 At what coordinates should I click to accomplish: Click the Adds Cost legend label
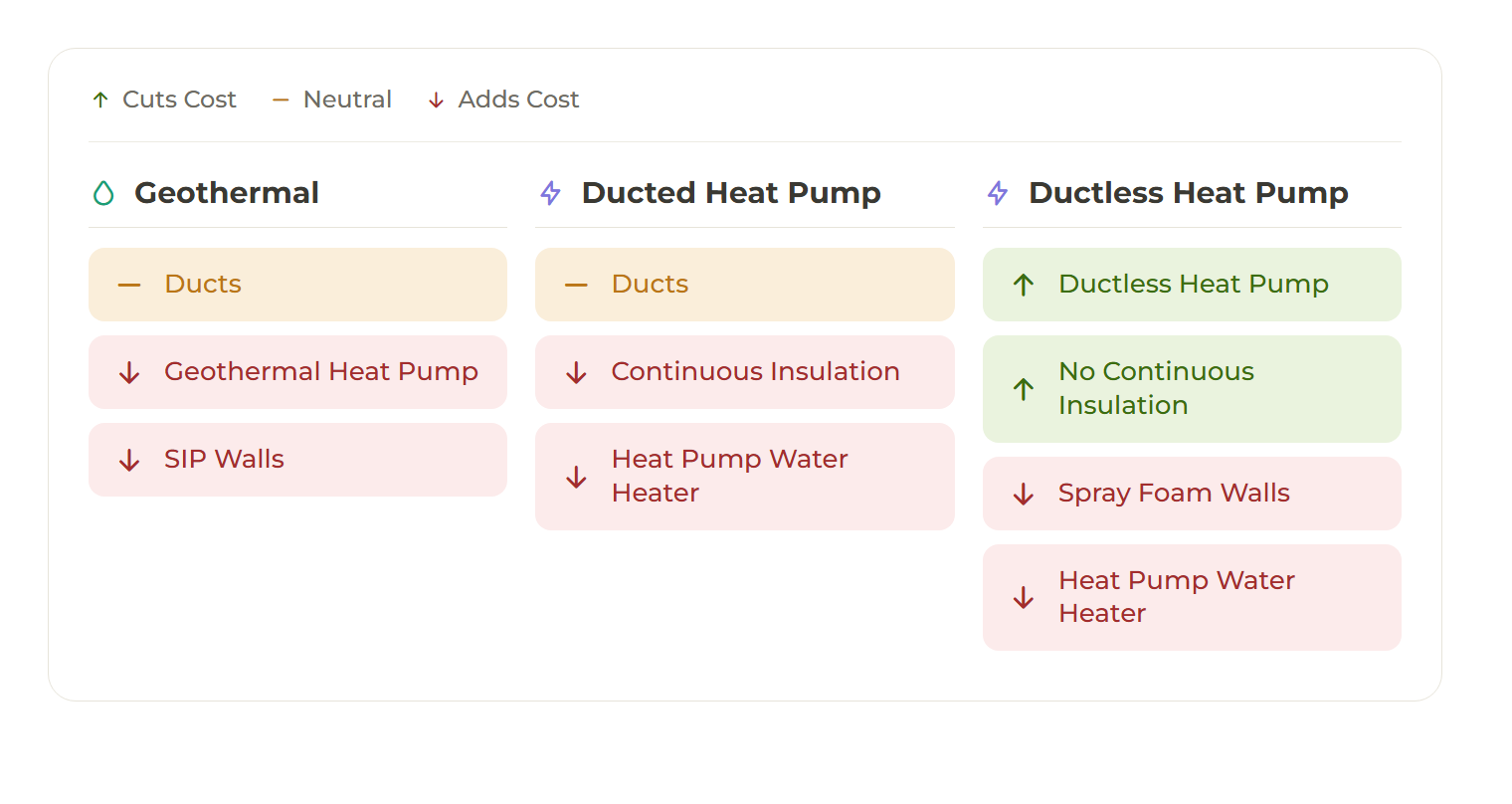click(518, 100)
